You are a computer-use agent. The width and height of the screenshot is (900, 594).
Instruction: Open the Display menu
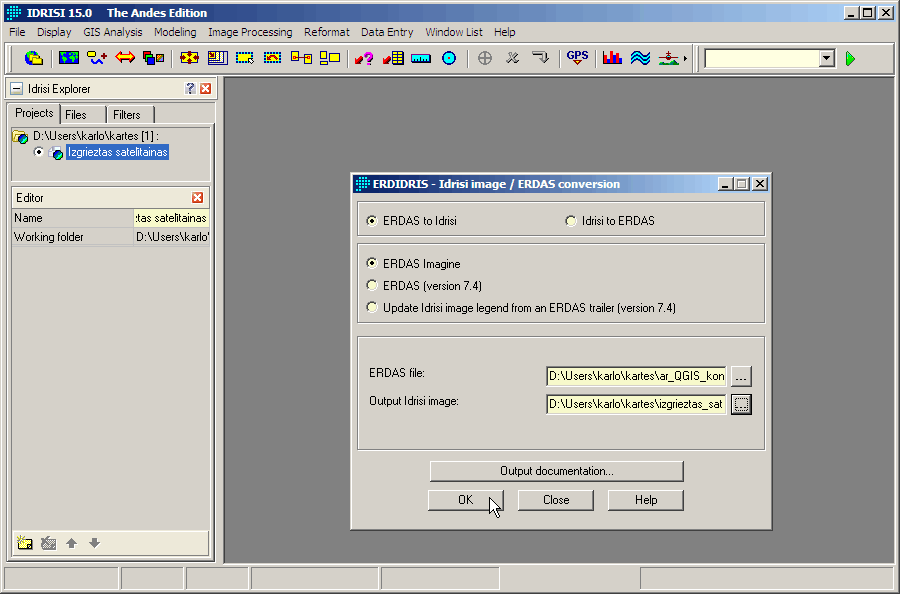[x=54, y=32]
